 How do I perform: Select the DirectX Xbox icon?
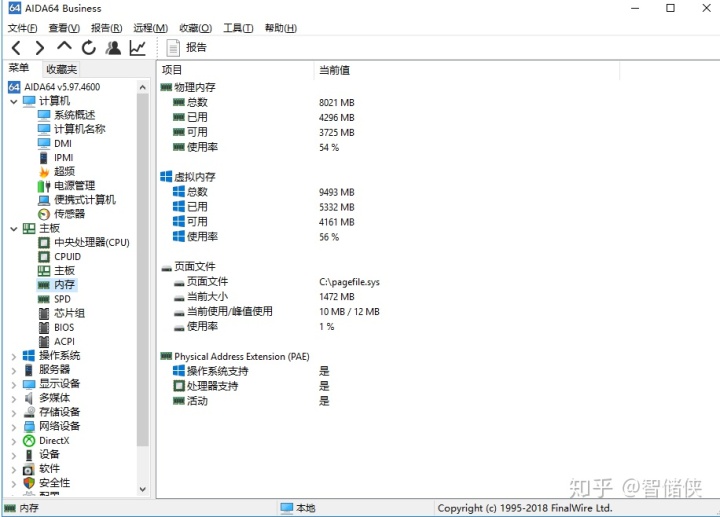[29, 441]
